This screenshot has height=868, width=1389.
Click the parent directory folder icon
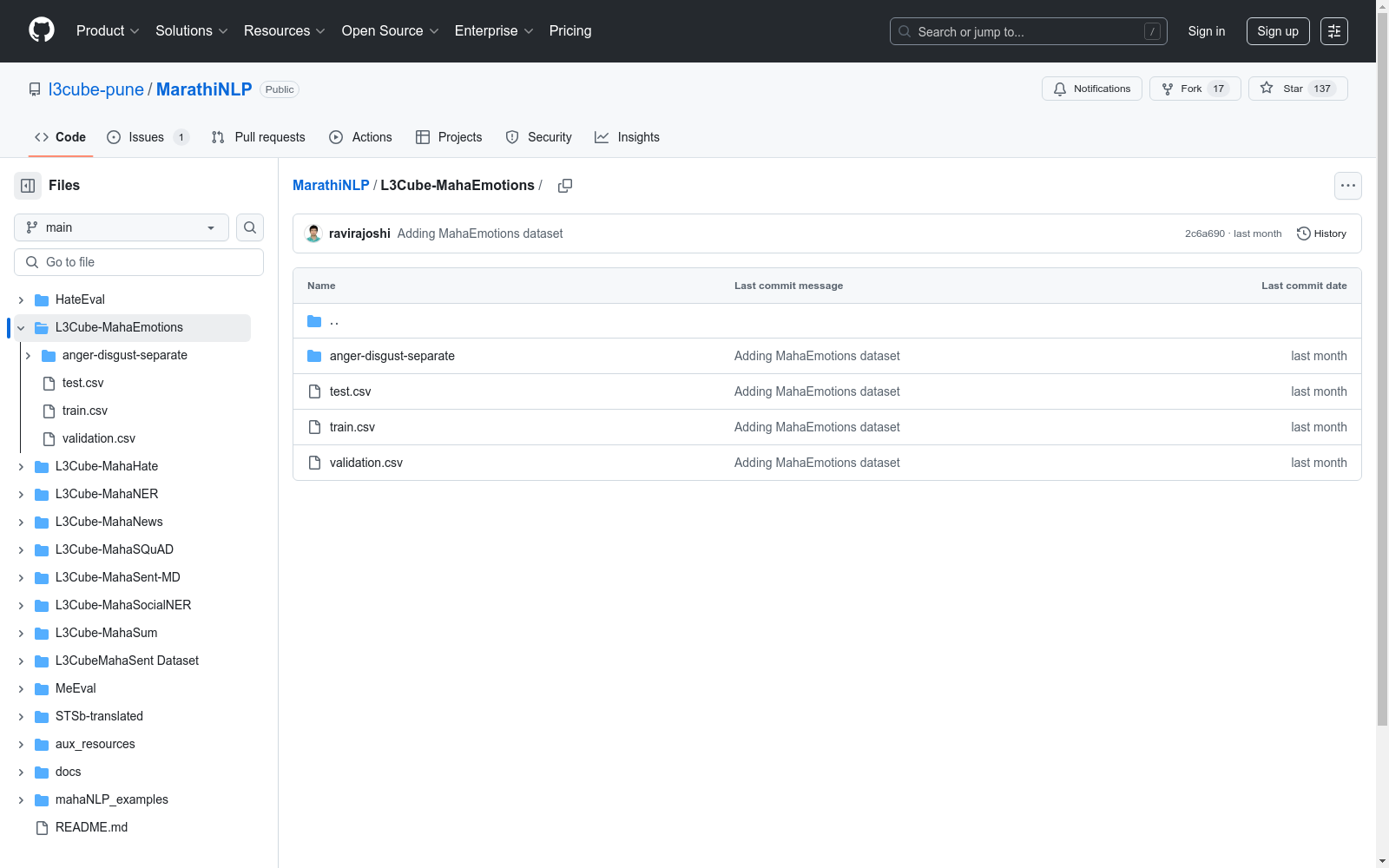pos(314,321)
